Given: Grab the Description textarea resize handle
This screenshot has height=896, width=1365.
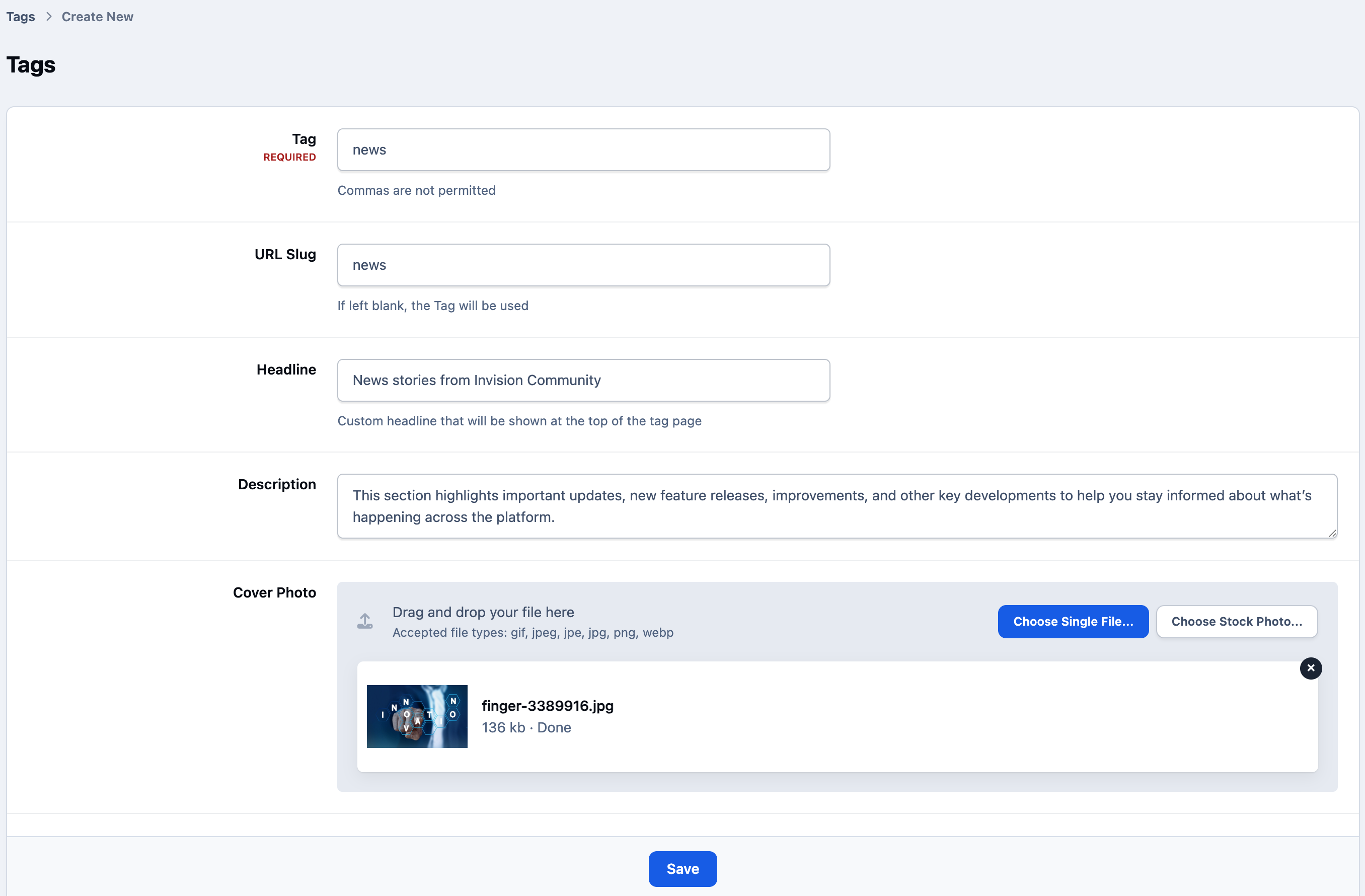Looking at the screenshot, I should point(1332,533).
